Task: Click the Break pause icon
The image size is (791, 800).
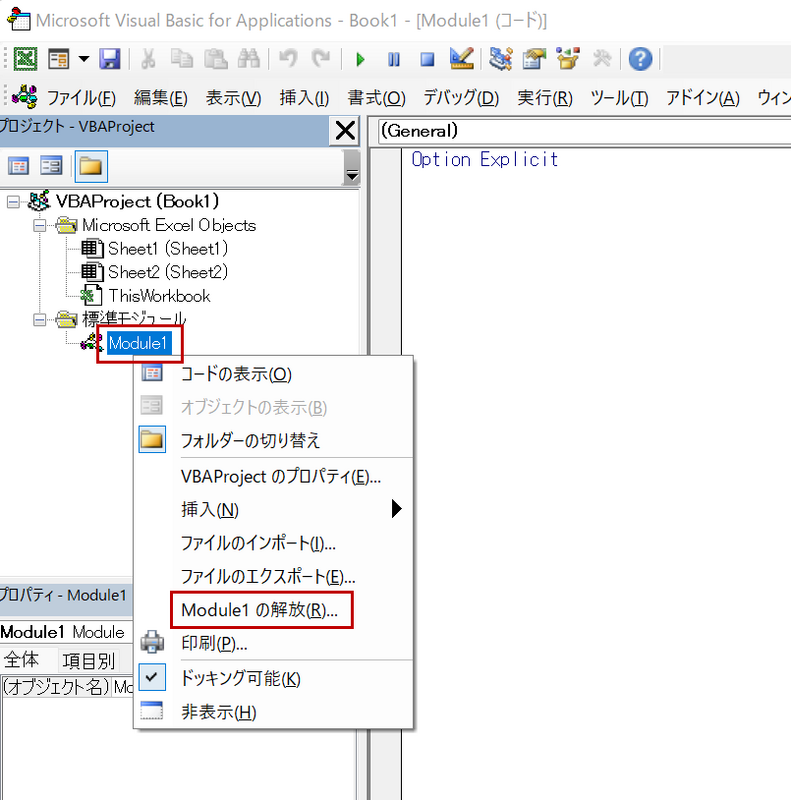Action: pos(393,59)
